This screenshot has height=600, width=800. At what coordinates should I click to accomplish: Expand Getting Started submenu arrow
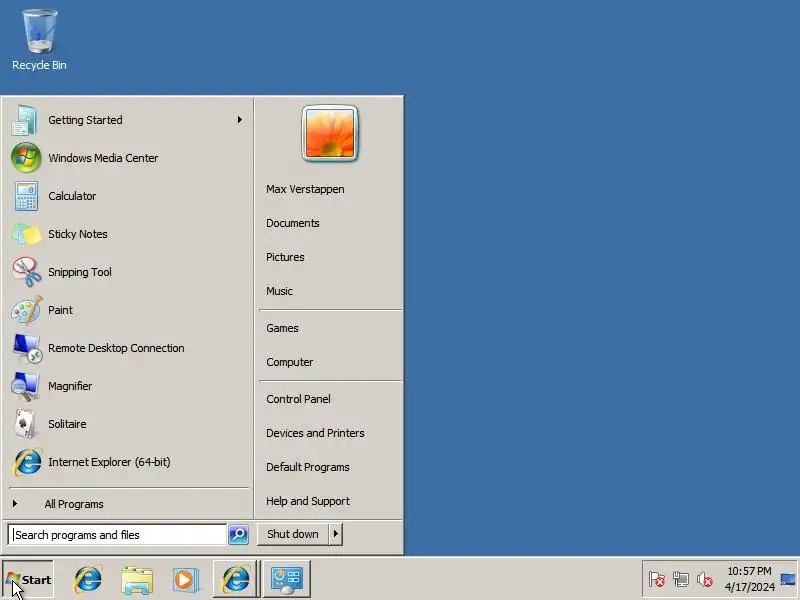[x=239, y=120]
